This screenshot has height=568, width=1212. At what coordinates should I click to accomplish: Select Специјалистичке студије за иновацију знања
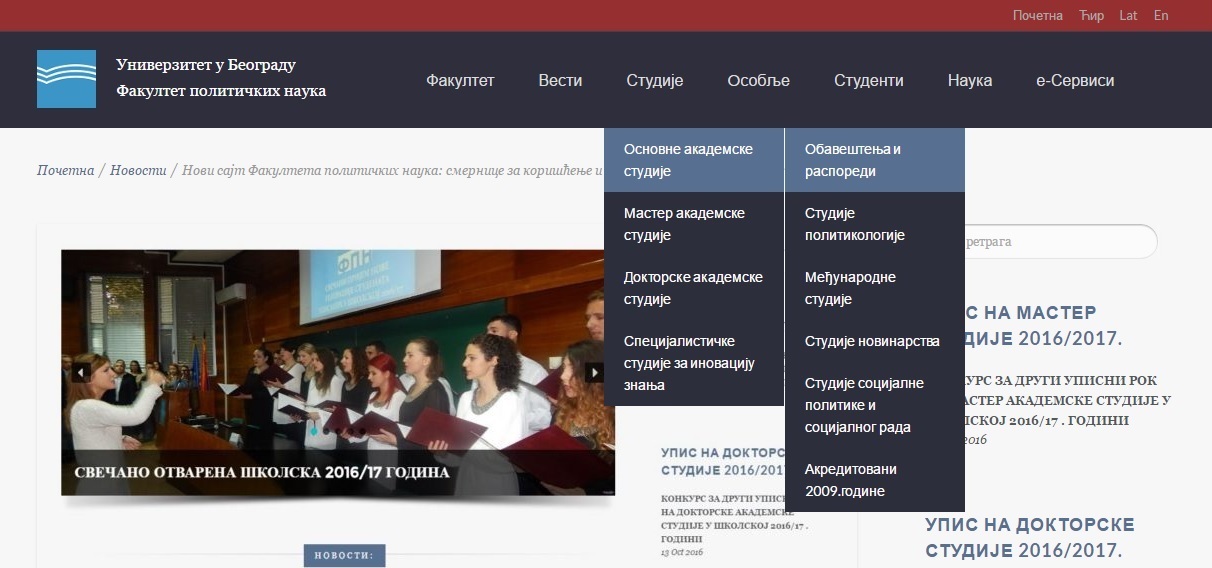click(x=694, y=363)
